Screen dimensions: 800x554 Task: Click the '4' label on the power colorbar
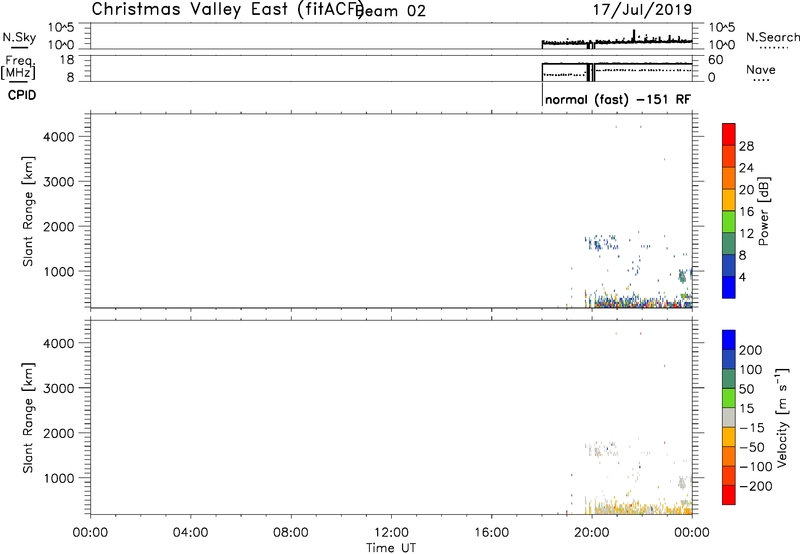(742, 278)
